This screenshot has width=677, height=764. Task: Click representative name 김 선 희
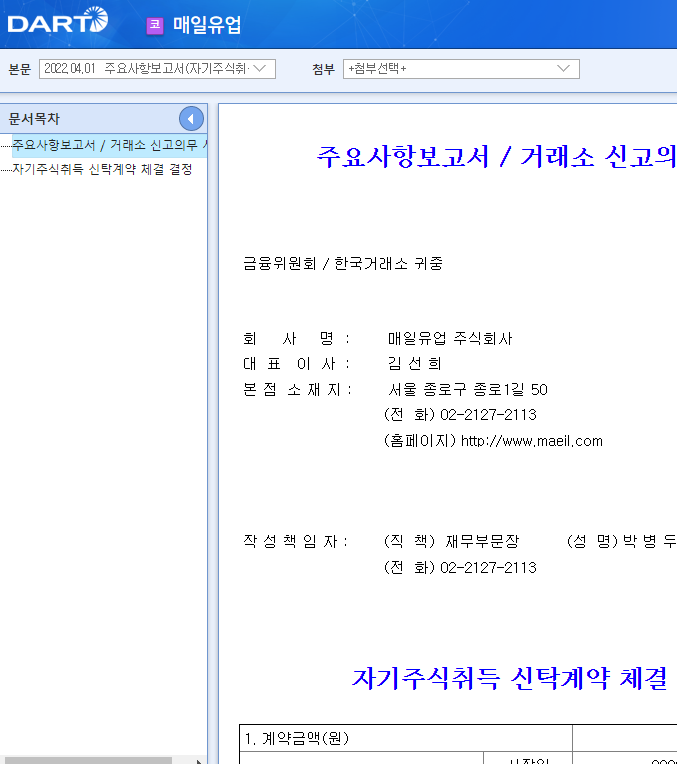[x=414, y=363]
